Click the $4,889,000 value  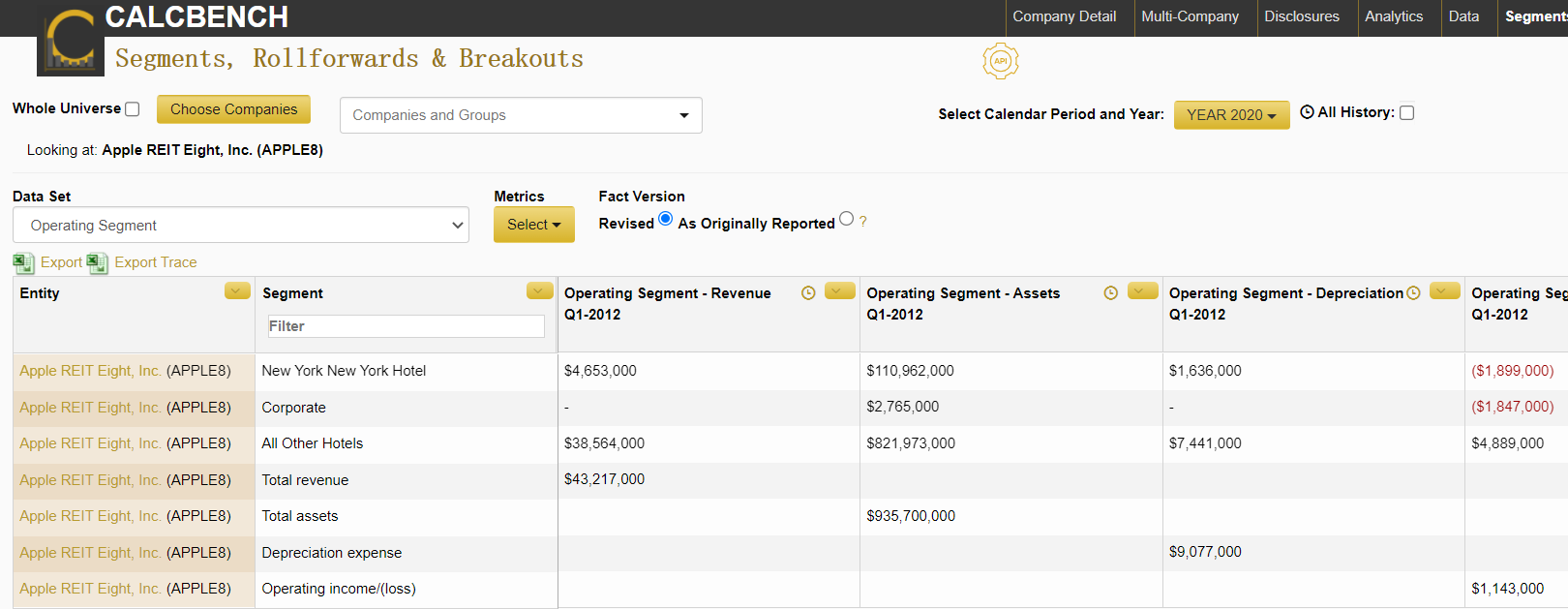tap(1508, 443)
